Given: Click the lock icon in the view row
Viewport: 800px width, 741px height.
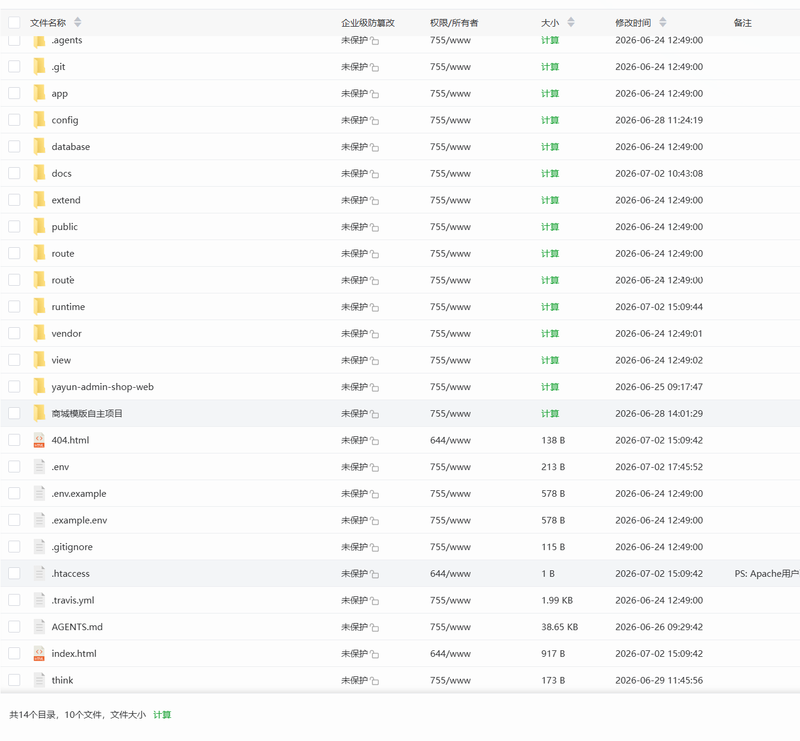Looking at the screenshot, I should pos(374,361).
